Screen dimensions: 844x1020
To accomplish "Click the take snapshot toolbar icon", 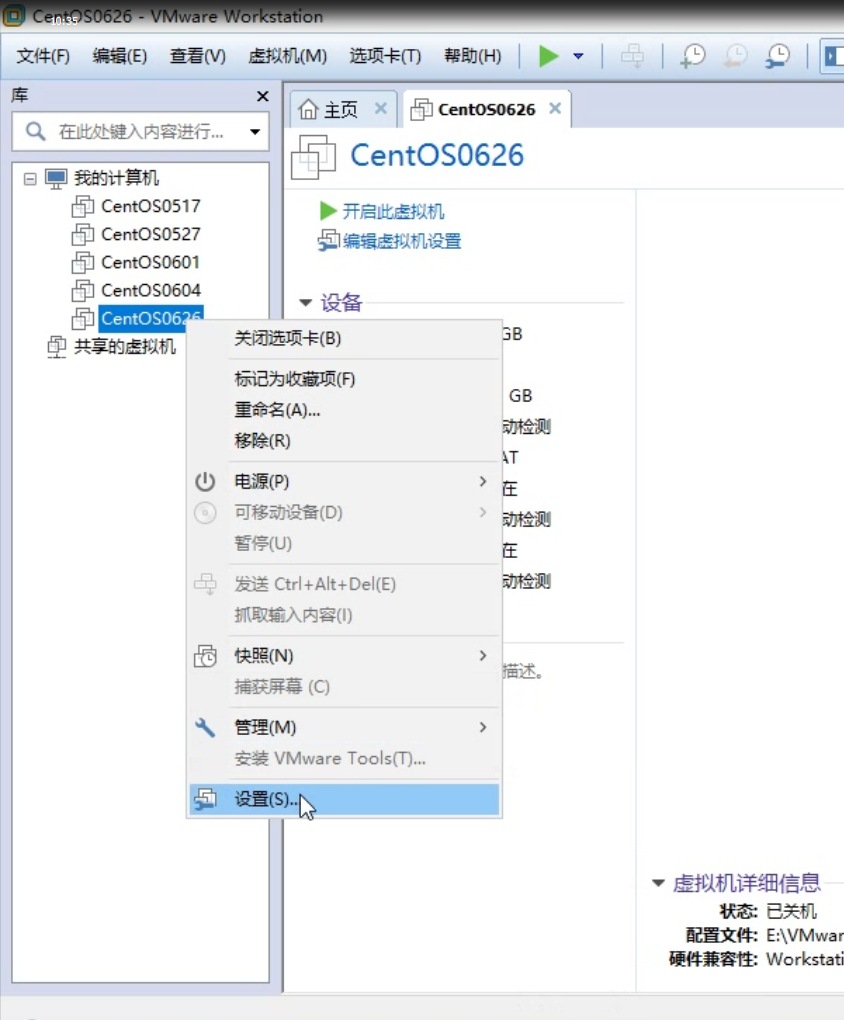I will click(x=691, y=57).
